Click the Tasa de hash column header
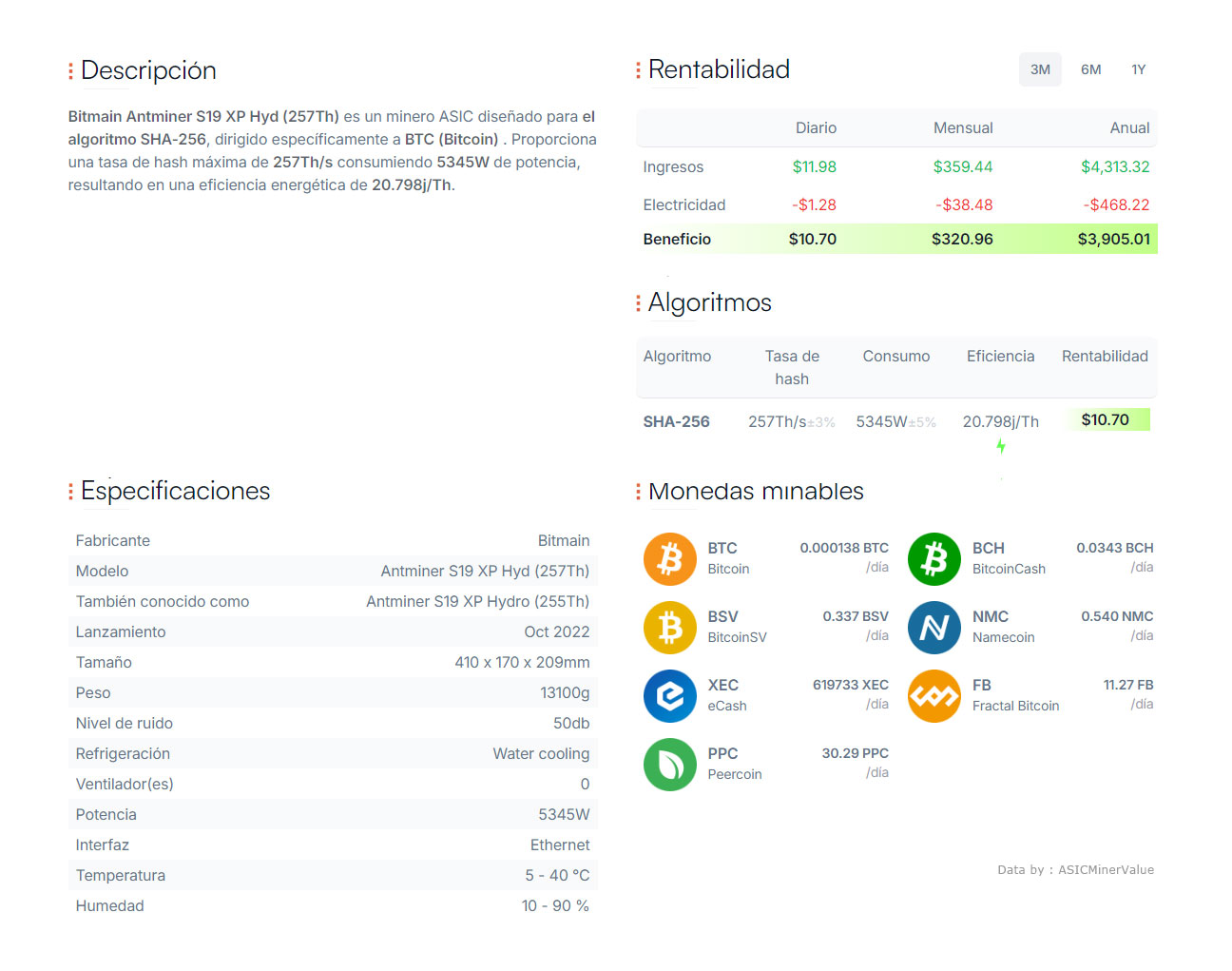This screenshot has height=971, width=1232. tap(792, 367)
